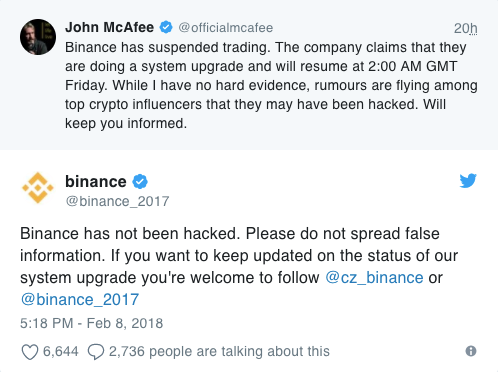The image size is (498, 372).
Task: Click the 'Binance has not been hacked' tweet text
Action: click(x=239, y=266)
